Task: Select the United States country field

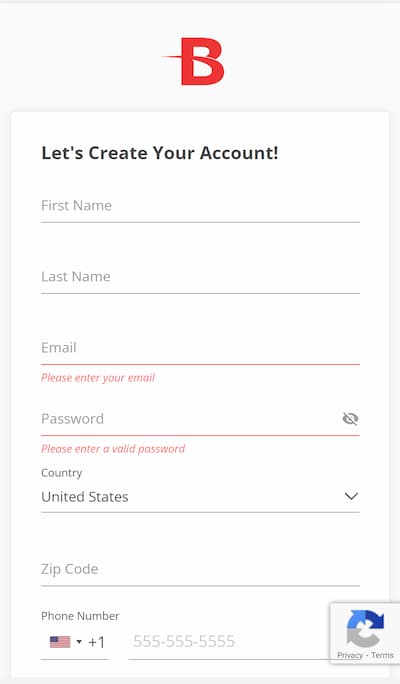Action: [x=200, y=497]
